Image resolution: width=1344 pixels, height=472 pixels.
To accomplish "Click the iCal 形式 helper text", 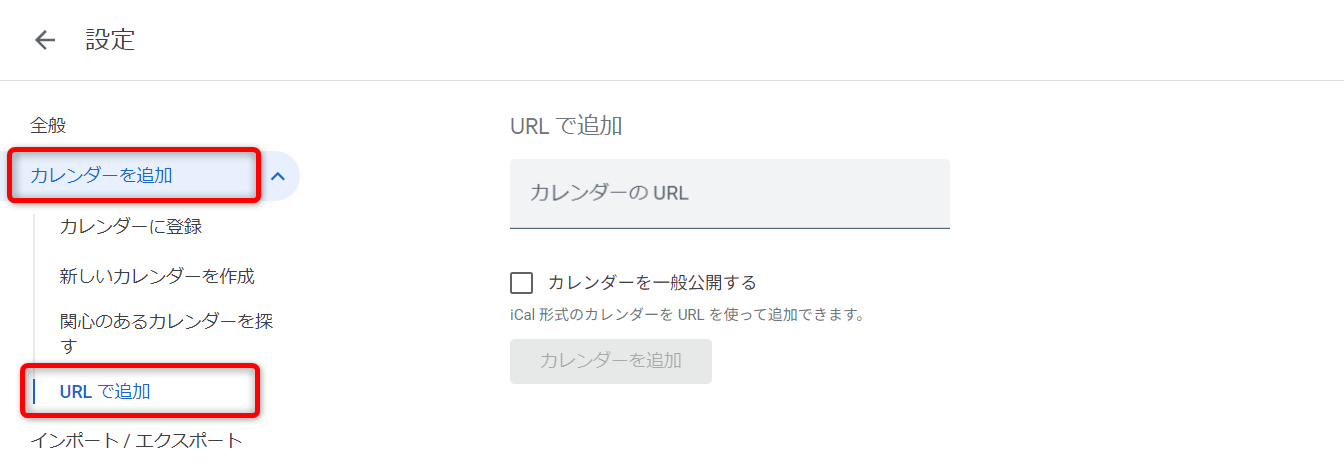I will [686, 315].
